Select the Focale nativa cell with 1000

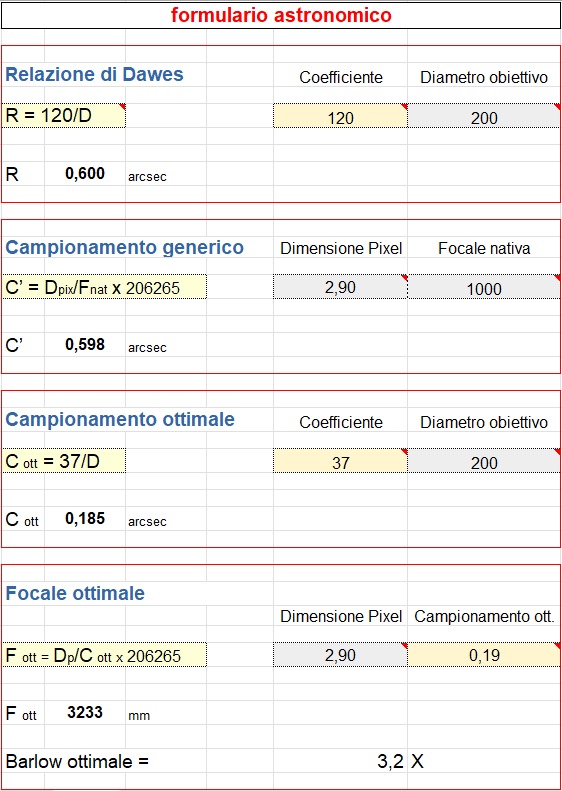(484, 287)
